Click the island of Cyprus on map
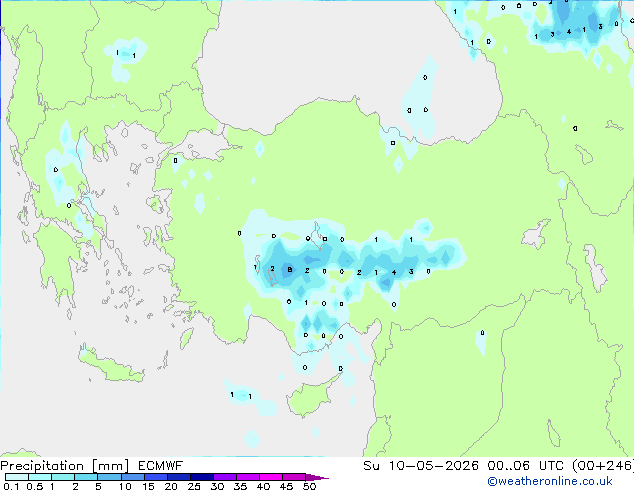 point(309,397)
